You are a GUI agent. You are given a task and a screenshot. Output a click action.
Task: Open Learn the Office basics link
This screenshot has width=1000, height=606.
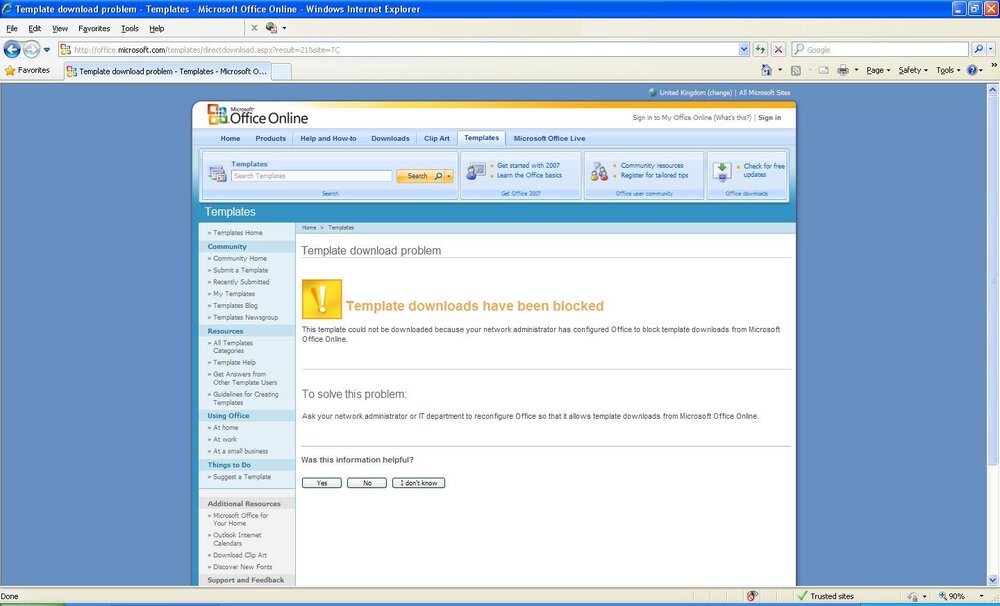coord(529,175)
